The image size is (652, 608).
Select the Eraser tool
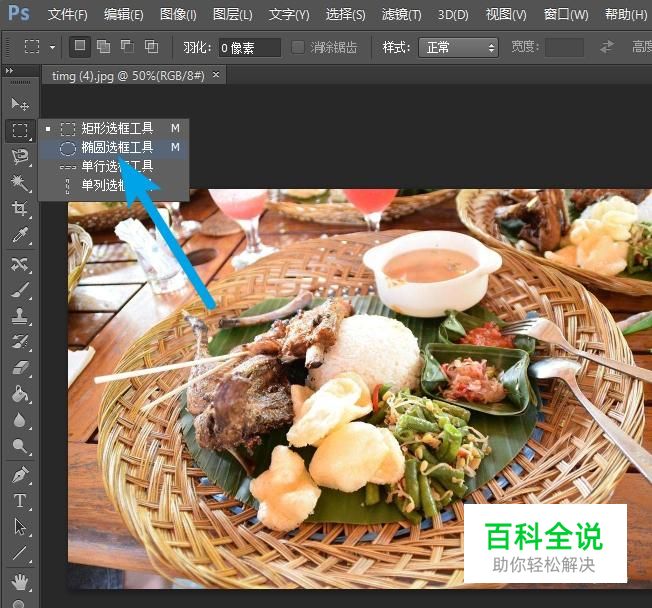pos(20,368)
